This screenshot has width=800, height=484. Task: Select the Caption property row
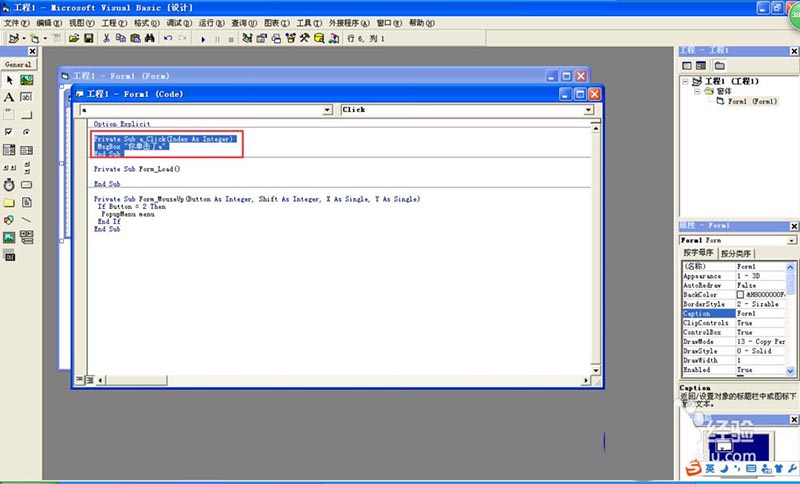734,314
